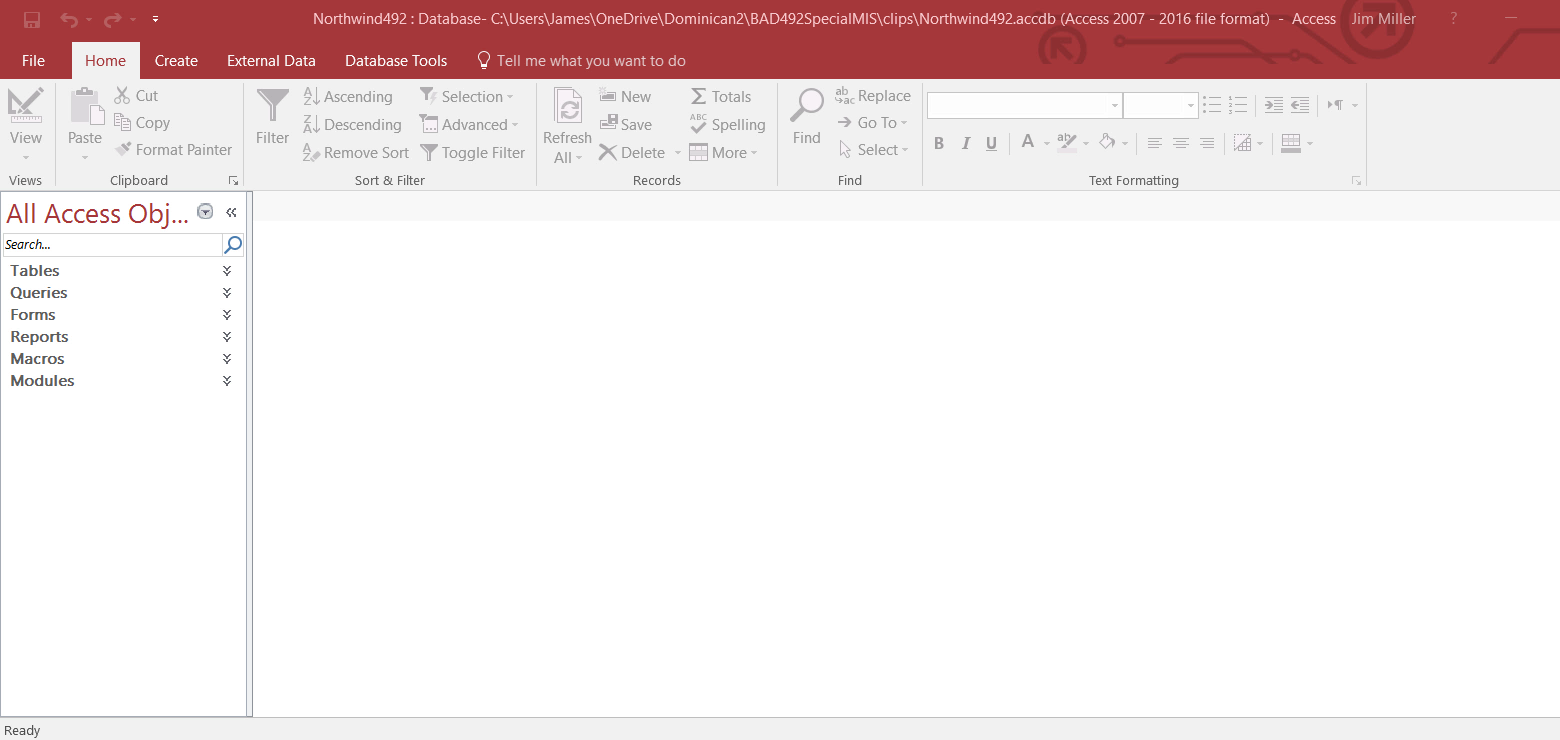Open the Select dropdown in Find group
The width and height of the screenshot is (1560, 740).
coord(873,150)
